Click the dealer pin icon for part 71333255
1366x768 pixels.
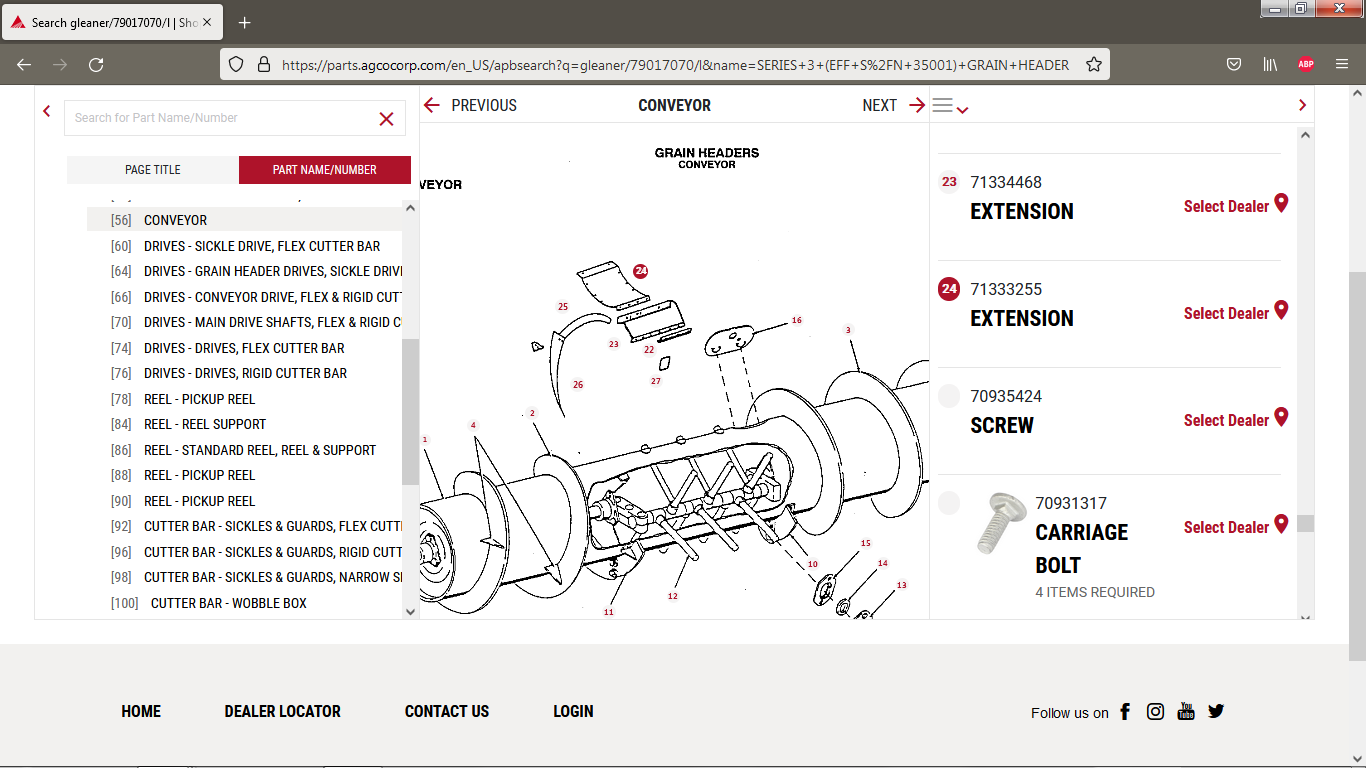[x=1281, y=310]
